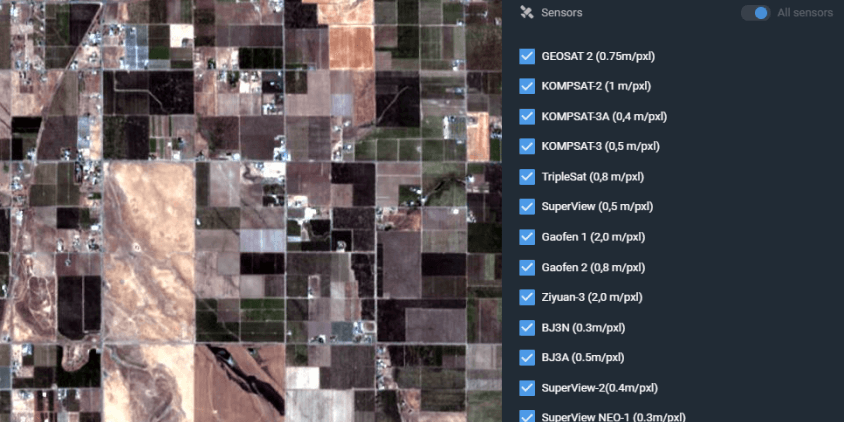The height and width of the screenshot is (422, 844).
Task: Click the BJ3N (0.3m/pxl) label
Action: coord(583,328)
